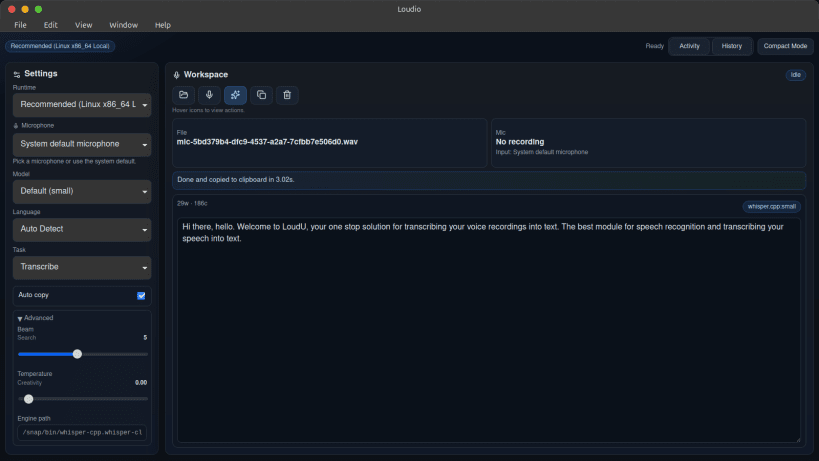Switch to the Activity tab
Screen dimensions: 819x461
pos(689,46)
